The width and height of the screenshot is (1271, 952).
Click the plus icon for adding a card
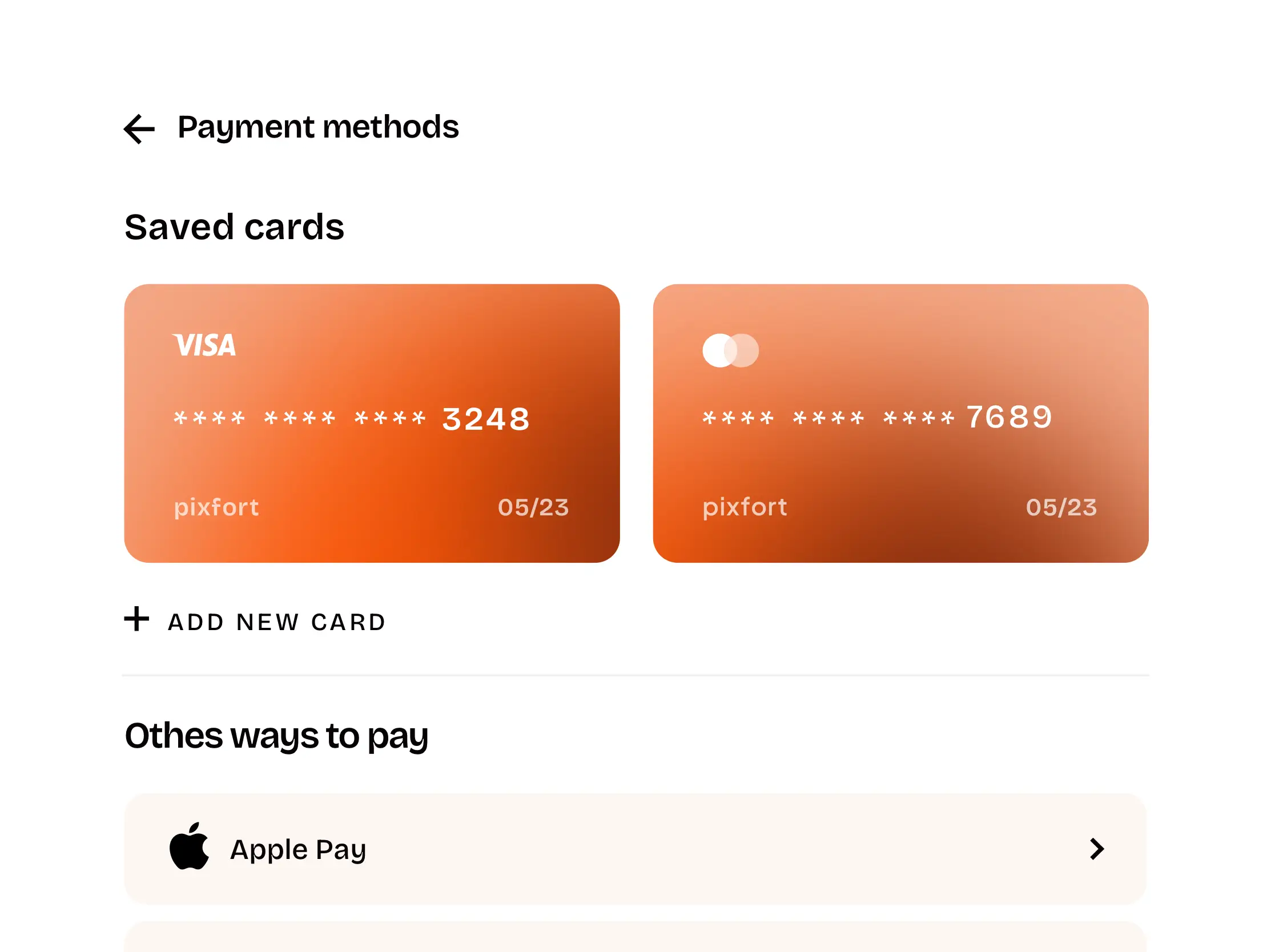tap(137, 619)
